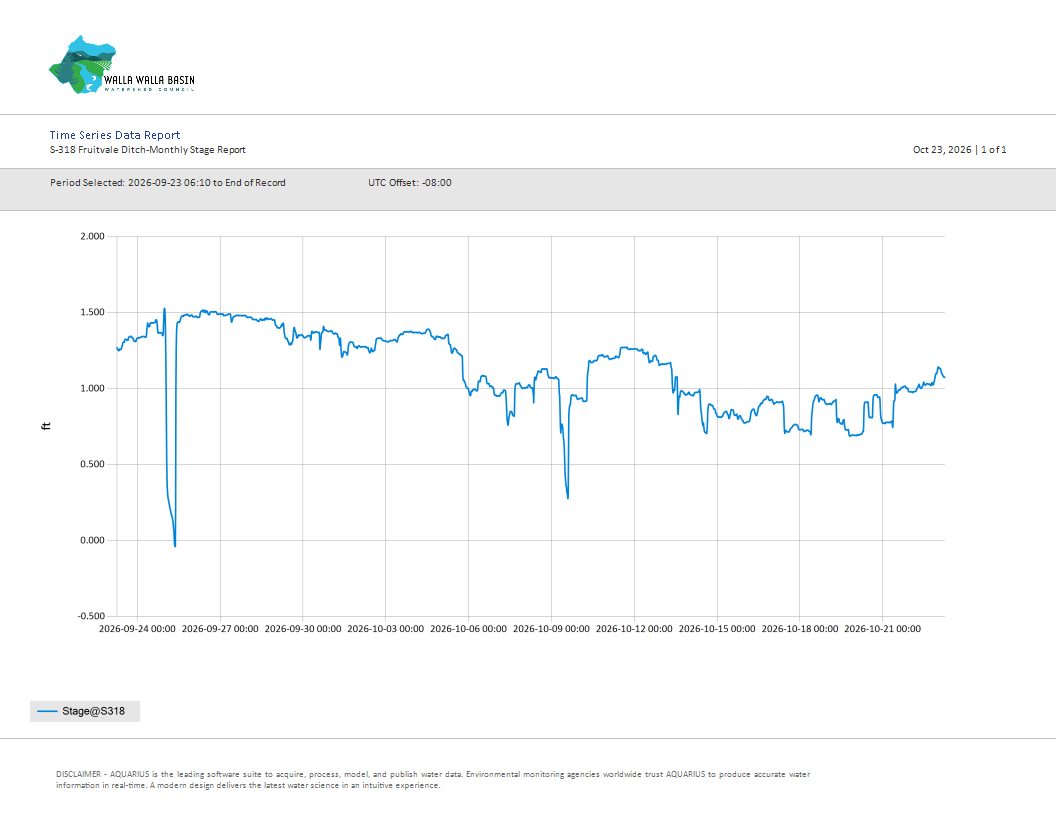This screenshot has height=816, width=1056.
Task: Click the 2026-10-12 00:00 x-axis label
Action: pyautogui.click(x=634, y=629)
